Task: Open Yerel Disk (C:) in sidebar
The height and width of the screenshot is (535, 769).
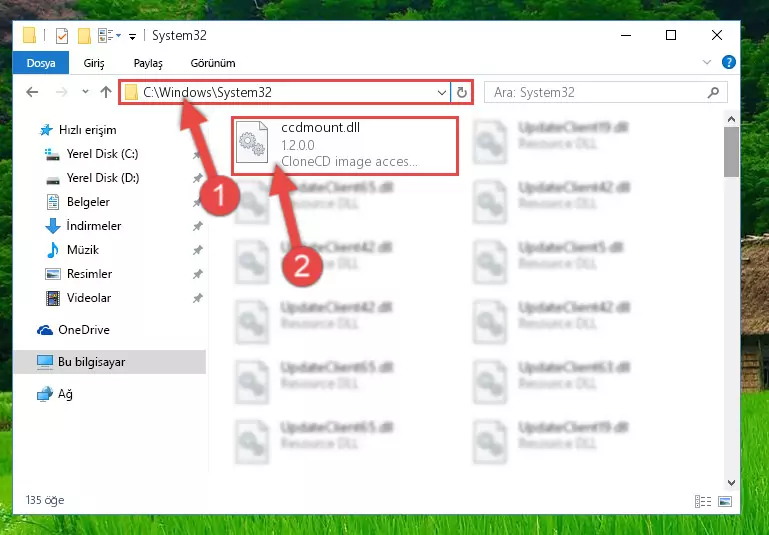Action: (x=92, y=154)
